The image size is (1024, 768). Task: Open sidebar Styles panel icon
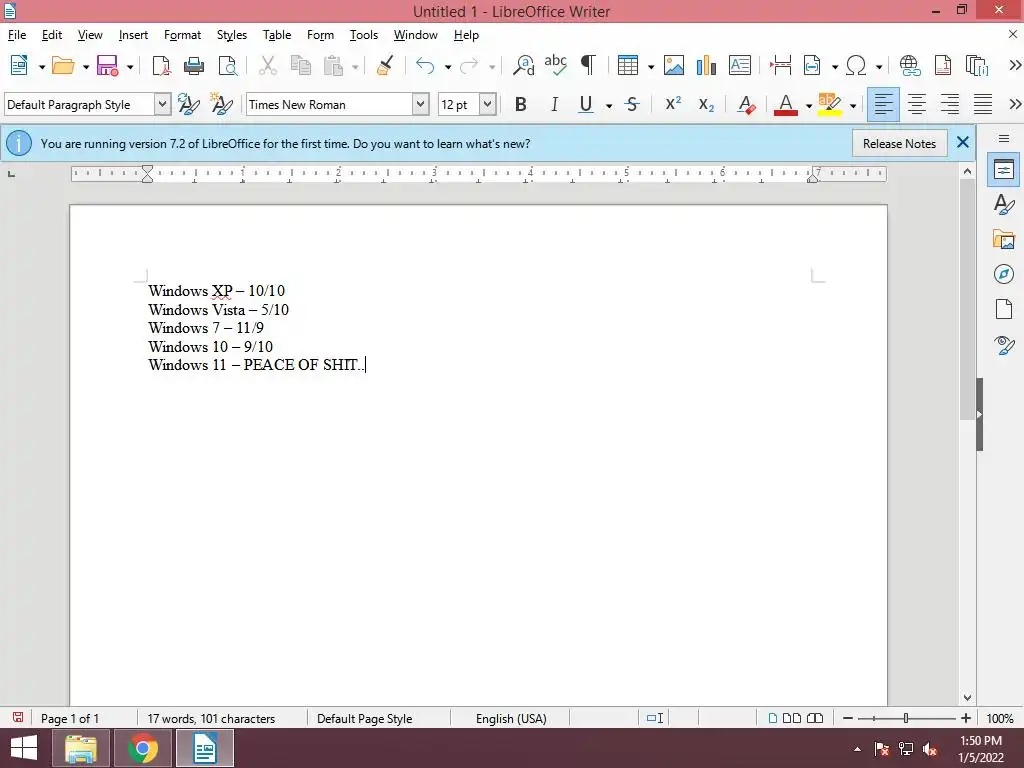click(x=1004, y=204)
